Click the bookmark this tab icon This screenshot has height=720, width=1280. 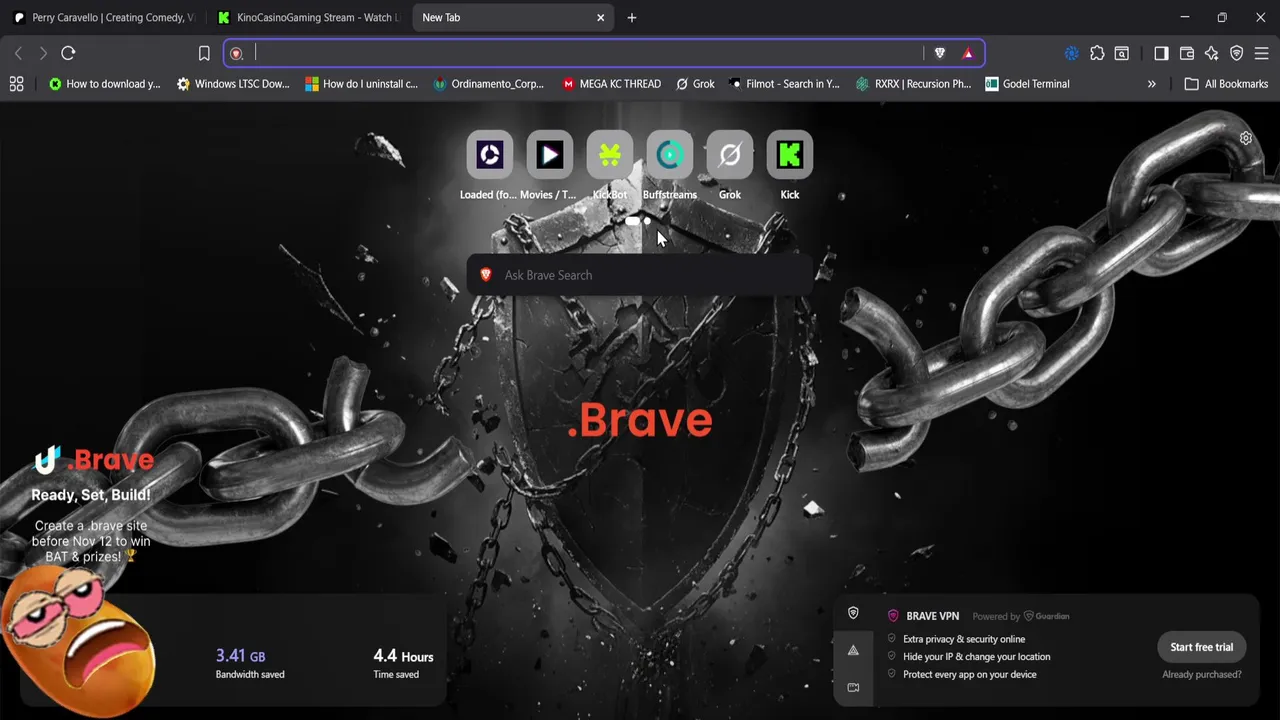(204, 53)
